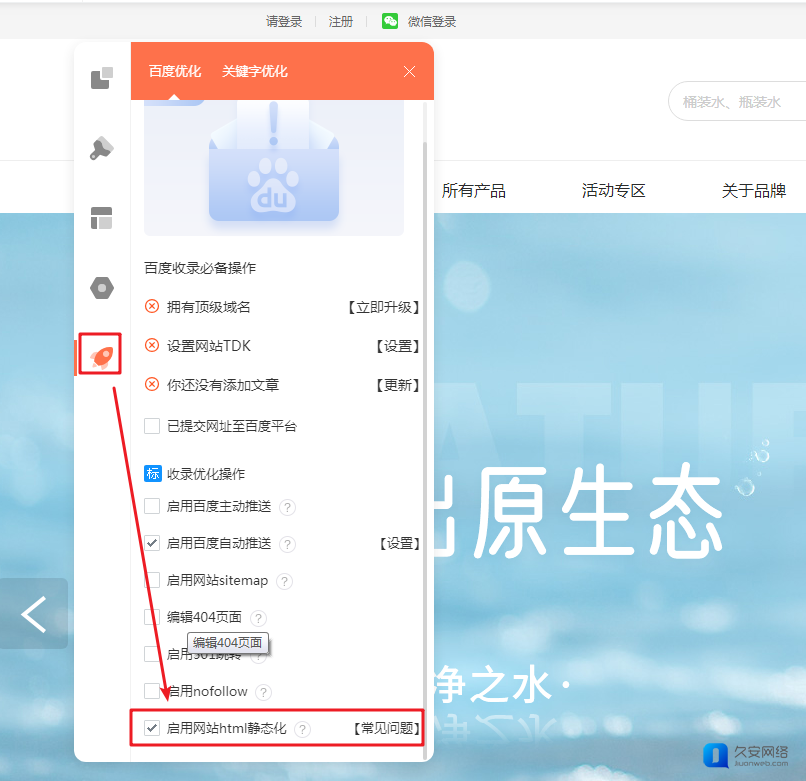Screen dimensions: 806x781
Task: Click help icon beside 启用百度主动推送
Action: [x=288, y=507]
